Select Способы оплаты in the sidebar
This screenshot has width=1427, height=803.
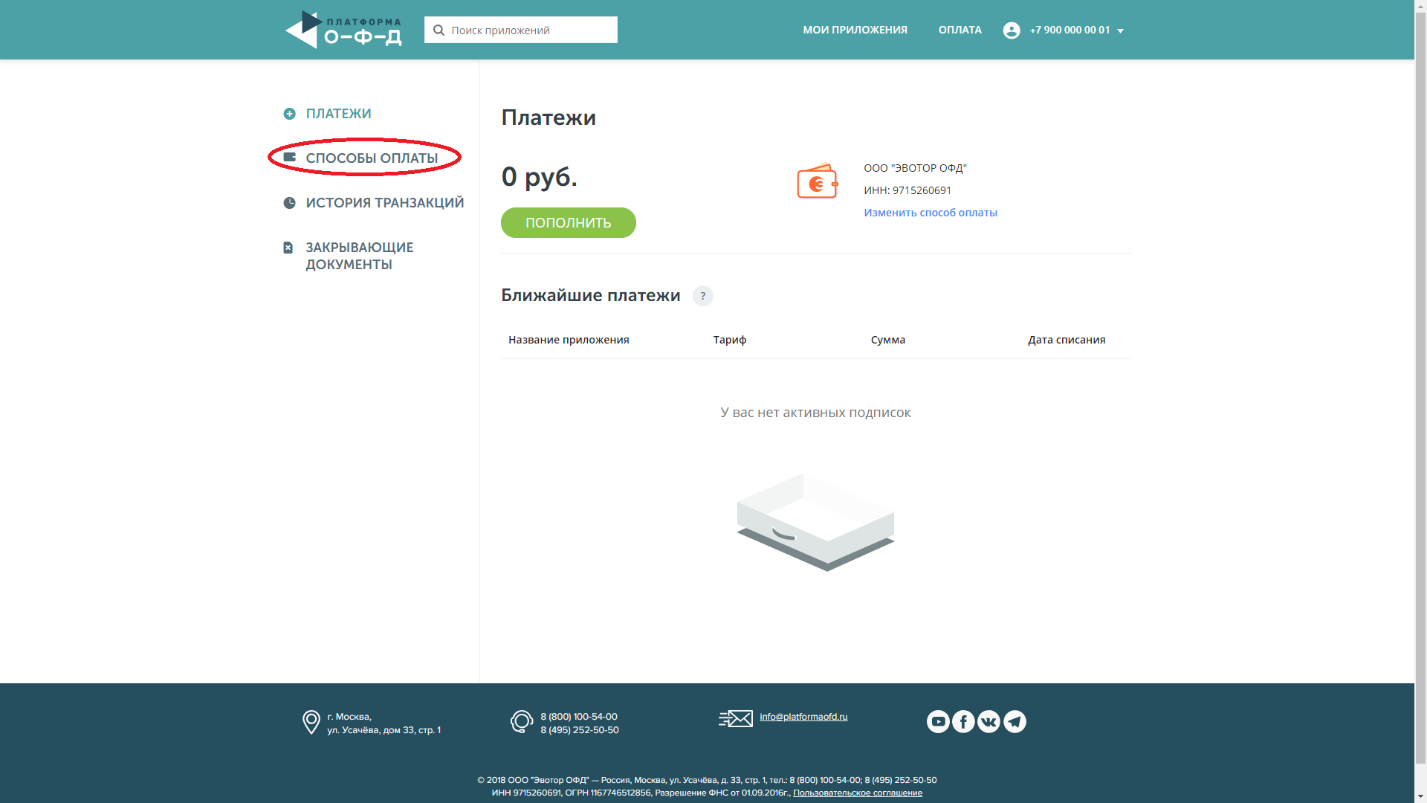372,158
